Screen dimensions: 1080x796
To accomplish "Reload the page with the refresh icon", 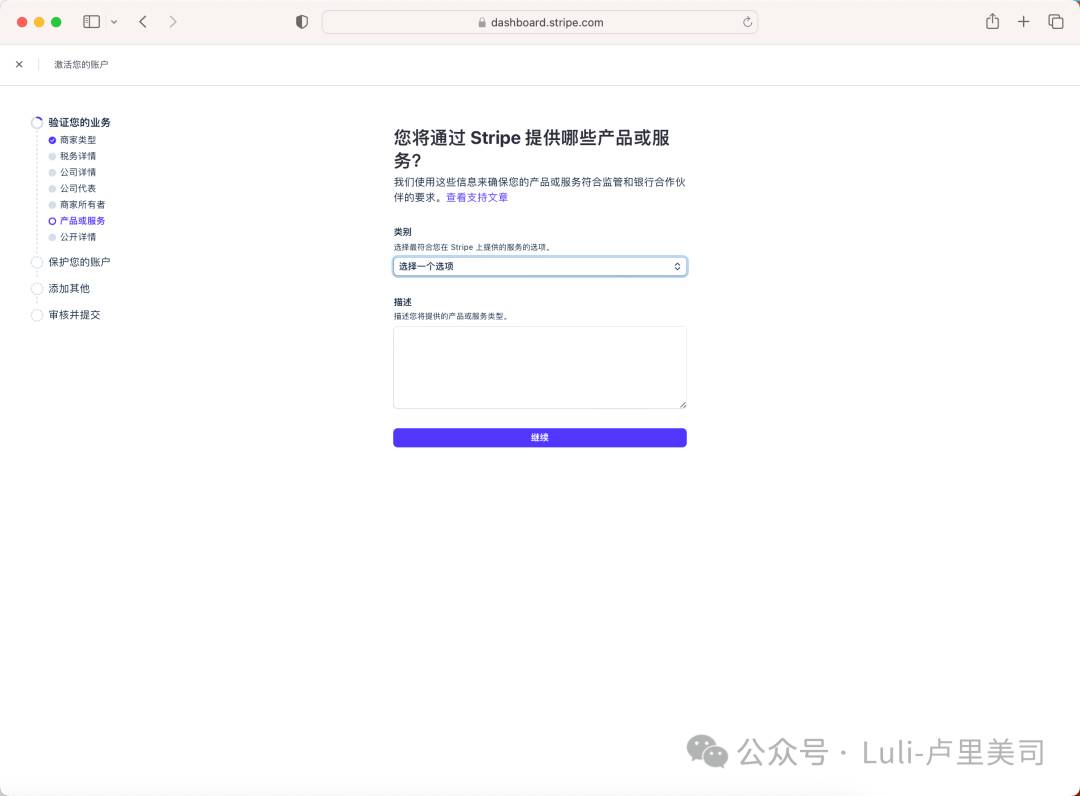I will pos(747,22).
